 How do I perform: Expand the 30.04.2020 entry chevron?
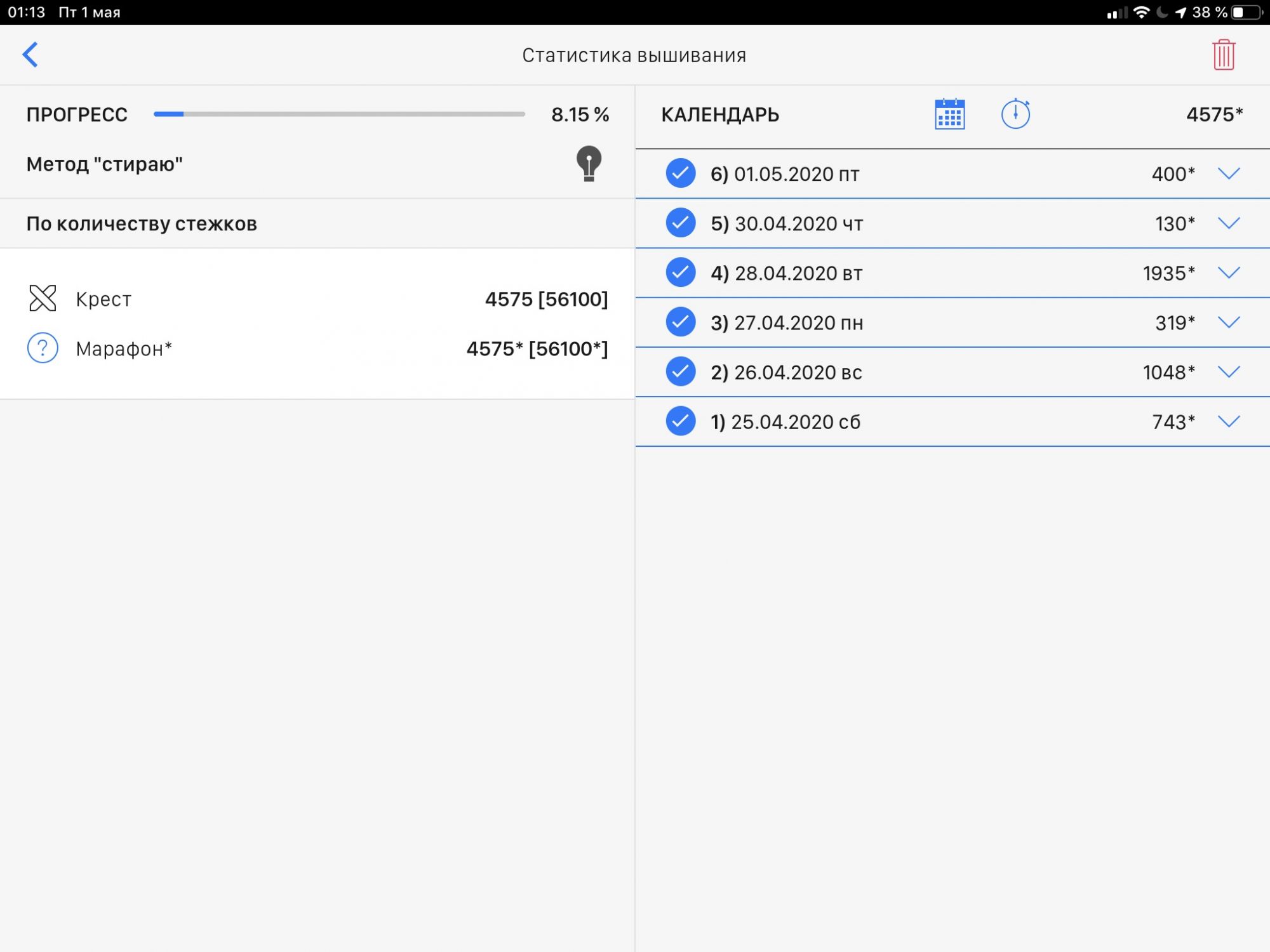click(1229, 223)
